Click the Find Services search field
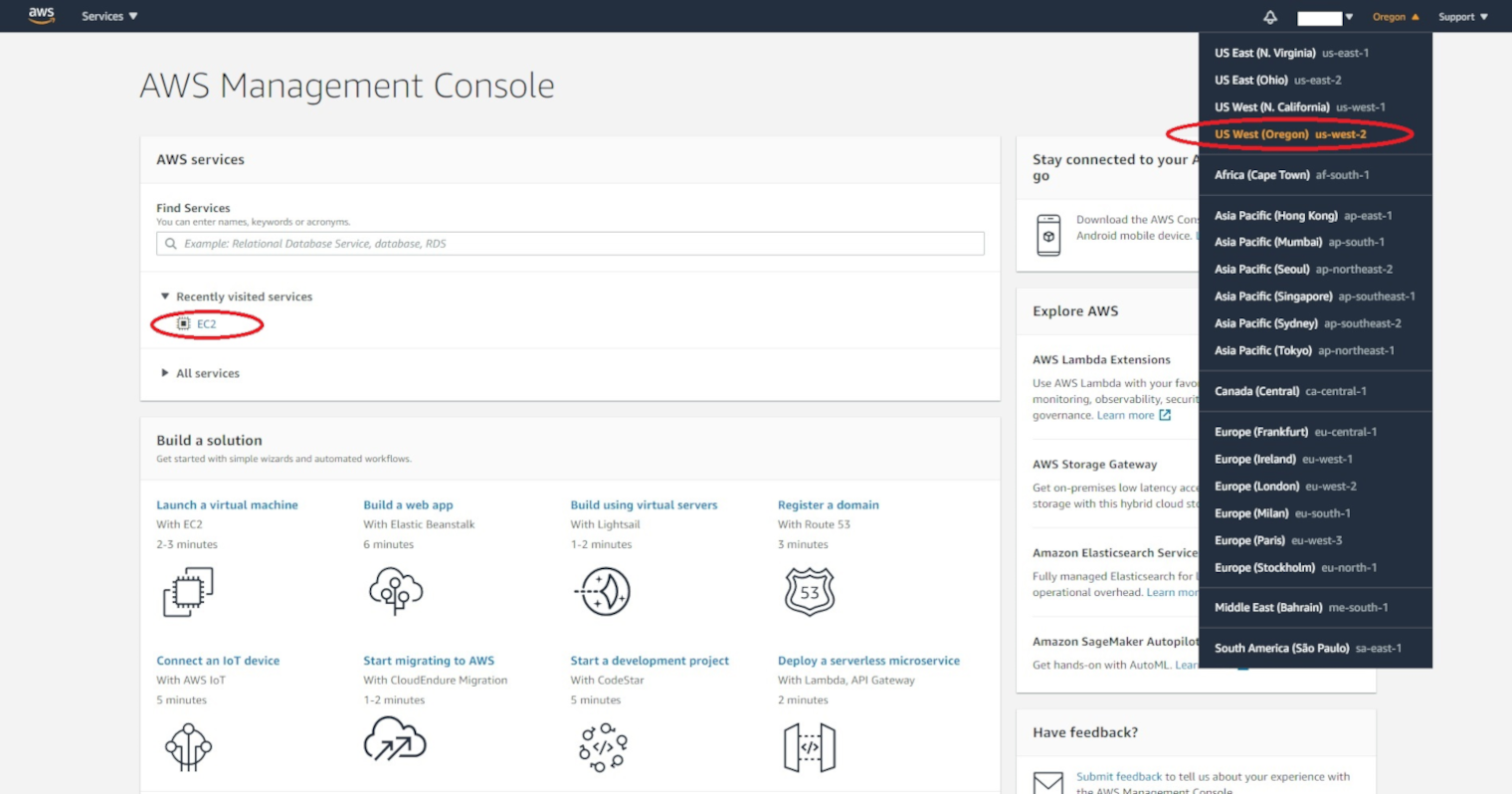This screenshot has width=1512, height=794. pyautogui.click(x=570, y=244)
